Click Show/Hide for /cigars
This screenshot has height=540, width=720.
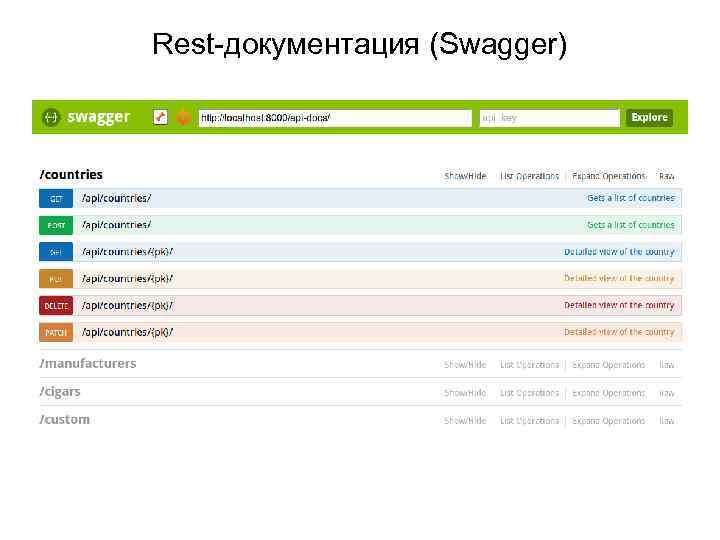pos(465,393)
